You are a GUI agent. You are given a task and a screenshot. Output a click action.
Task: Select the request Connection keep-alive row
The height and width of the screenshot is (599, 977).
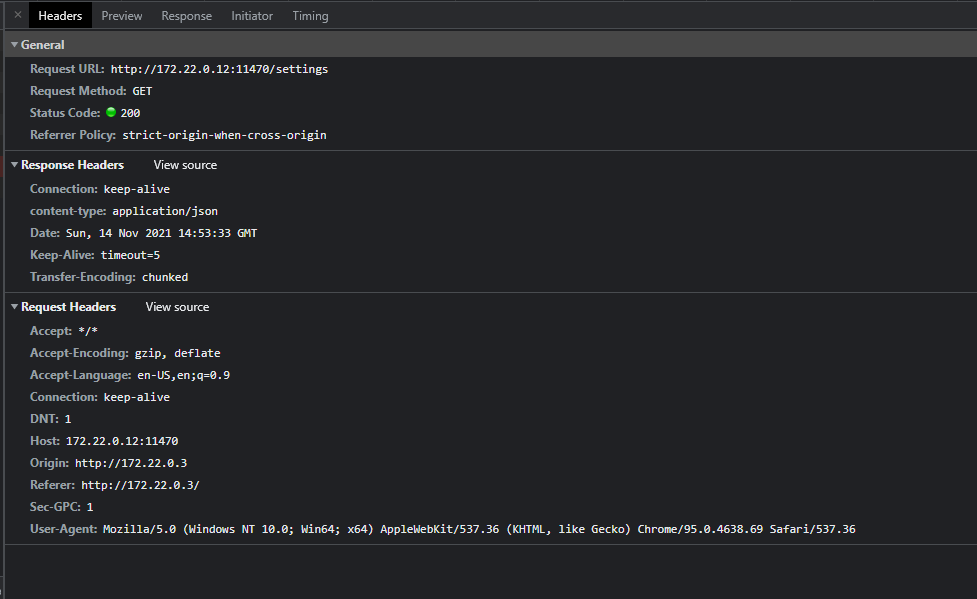(x=100, y=397)
